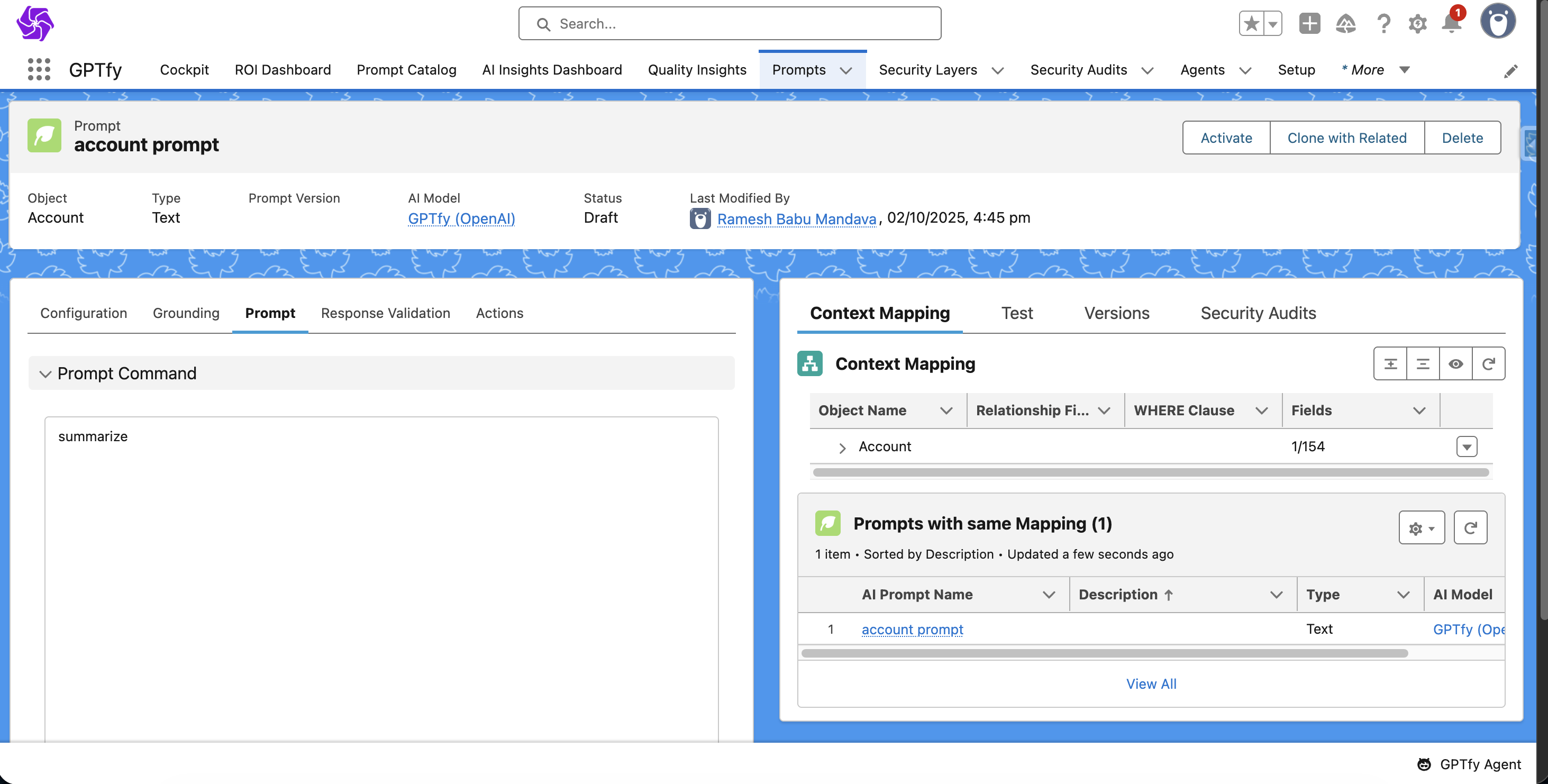Refresh the Context Mapping panel

tap(1488, 364)
